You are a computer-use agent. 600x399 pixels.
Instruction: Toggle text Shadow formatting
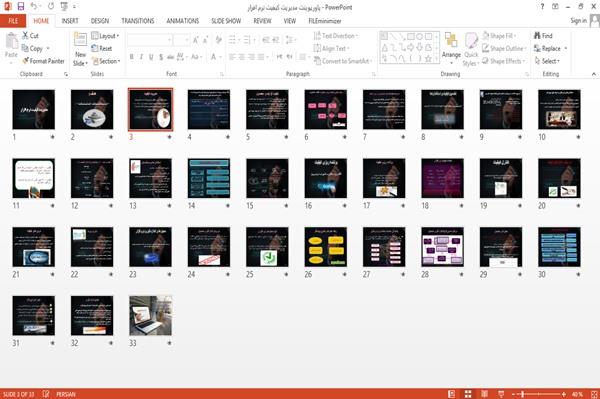(x=161, y=57)
